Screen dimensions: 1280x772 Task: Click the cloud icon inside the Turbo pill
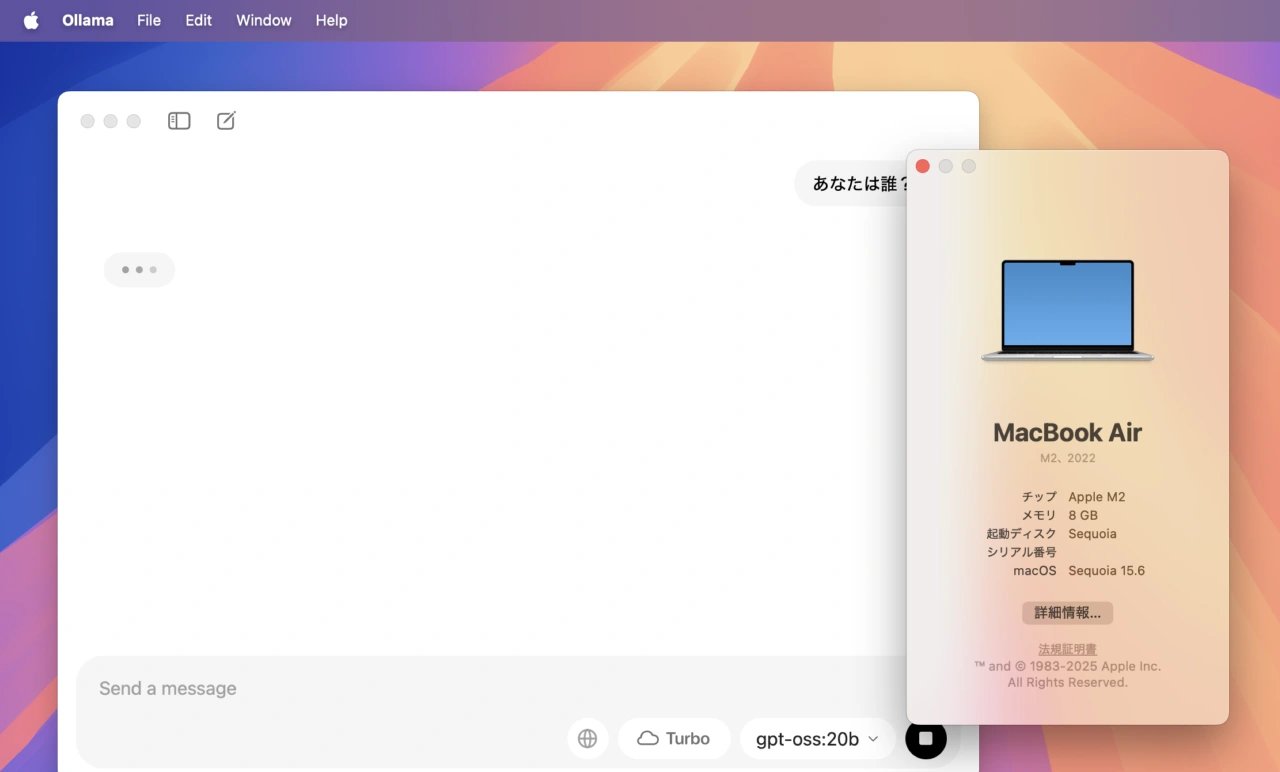pos(650,738)
